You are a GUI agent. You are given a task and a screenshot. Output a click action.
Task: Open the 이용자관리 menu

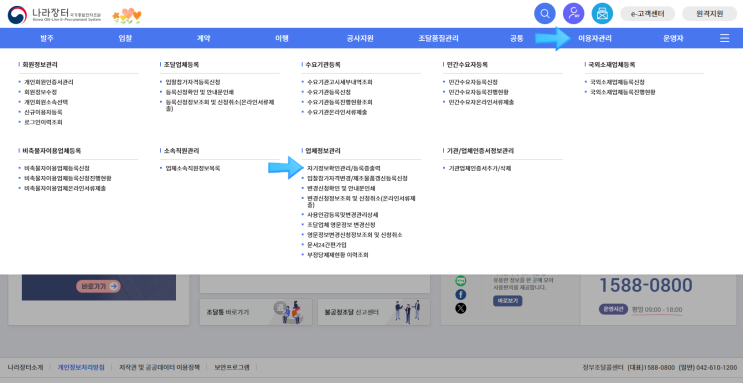pos(595,38)
